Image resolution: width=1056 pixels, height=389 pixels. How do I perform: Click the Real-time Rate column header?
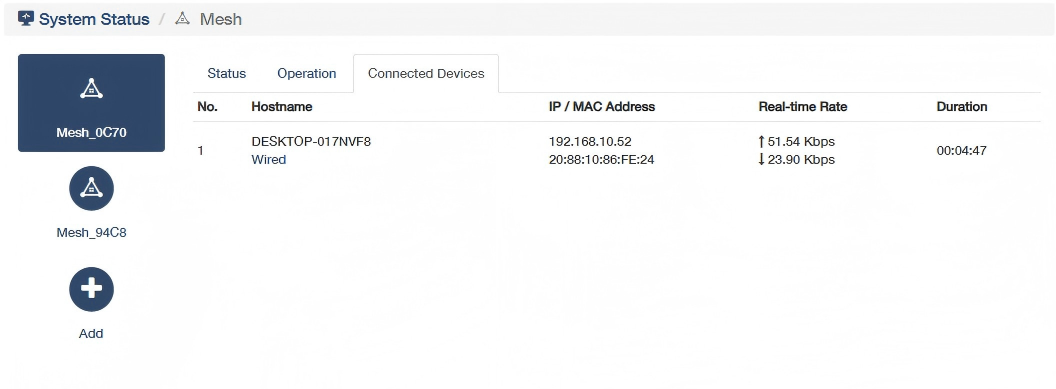pyautogui.click(x=803, y=106)
